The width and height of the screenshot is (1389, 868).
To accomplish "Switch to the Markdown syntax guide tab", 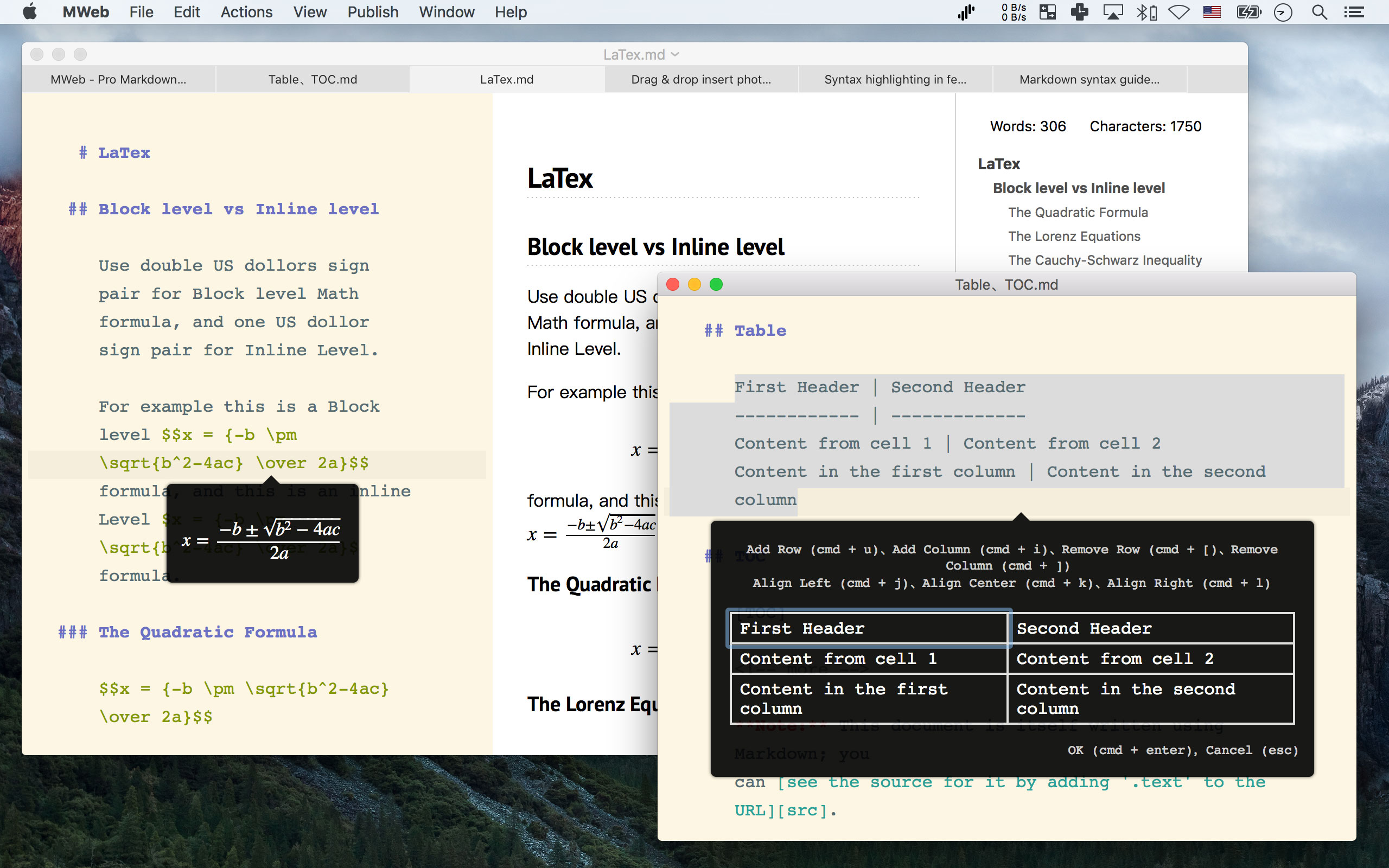I will coord(1089,79).
